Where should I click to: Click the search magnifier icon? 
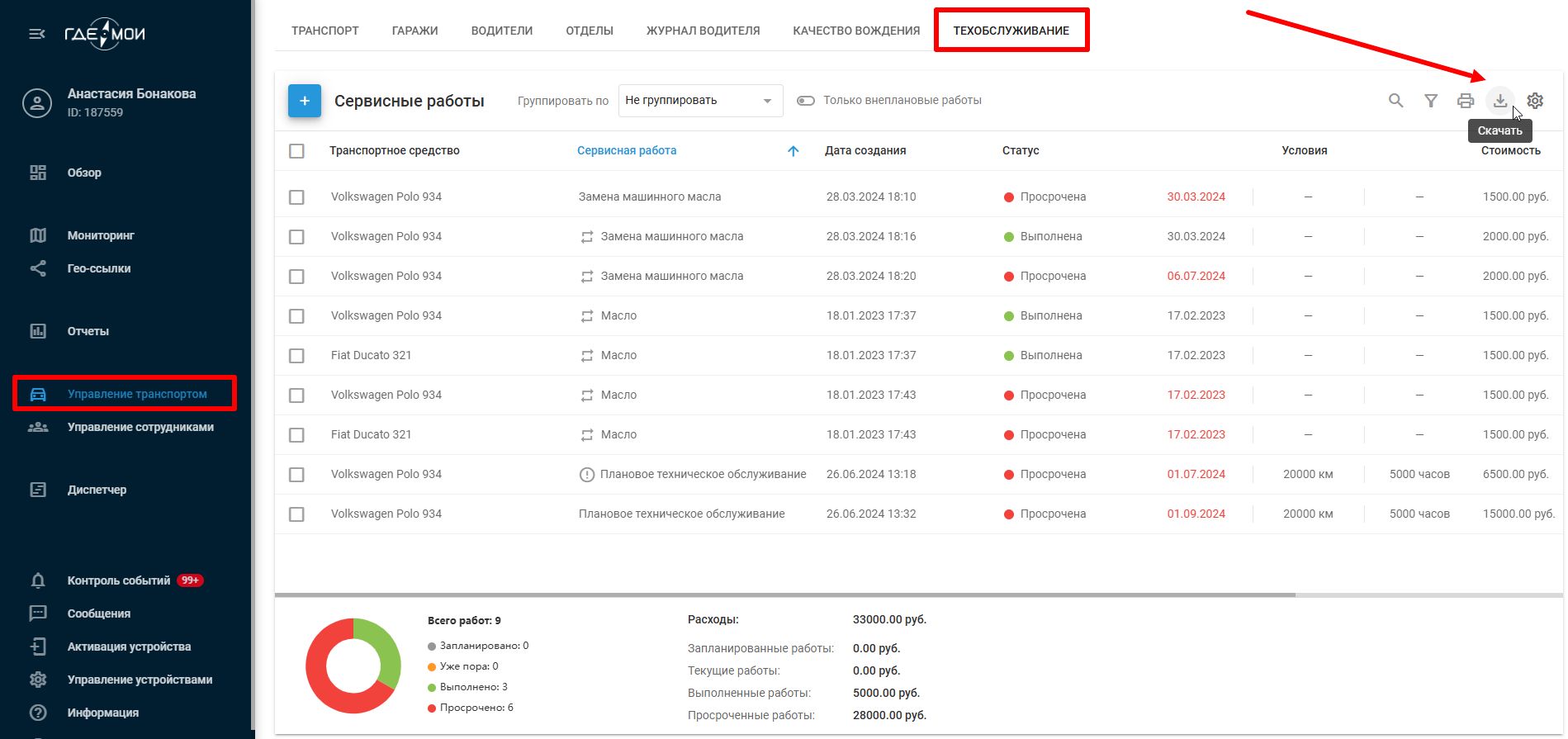point(1395,101)
